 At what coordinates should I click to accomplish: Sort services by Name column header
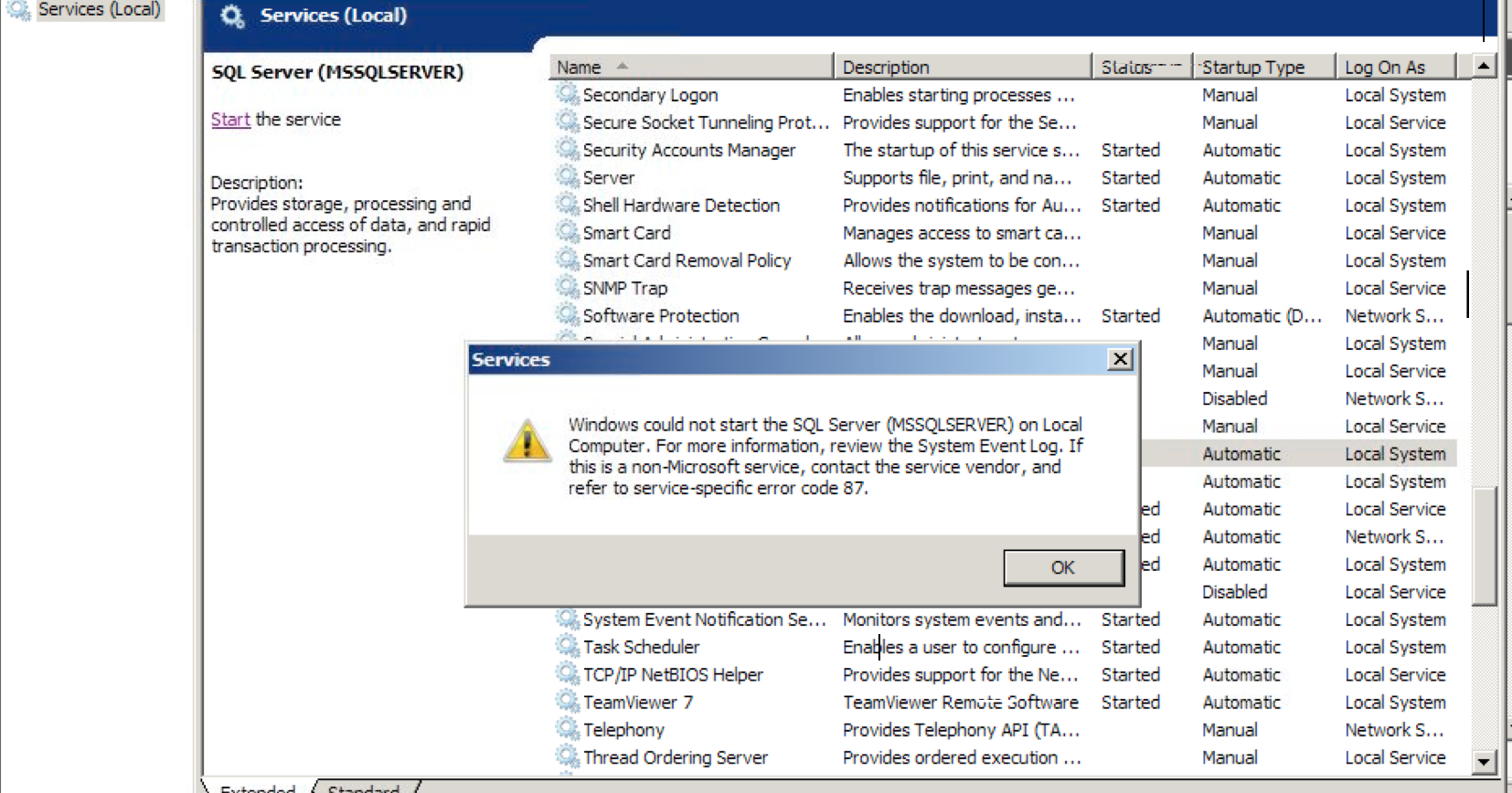pyautogui.click(x=691, y=67)
